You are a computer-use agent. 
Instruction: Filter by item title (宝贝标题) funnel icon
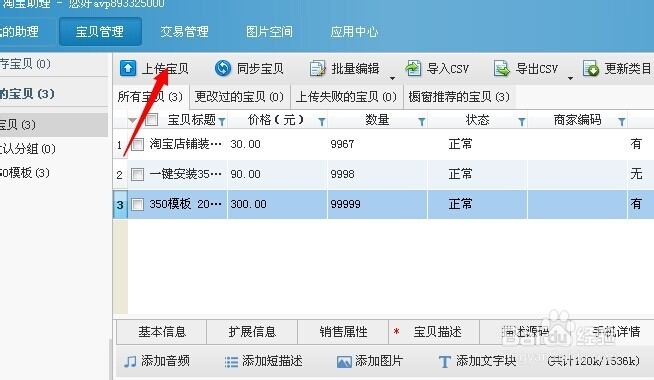(222, 122)
